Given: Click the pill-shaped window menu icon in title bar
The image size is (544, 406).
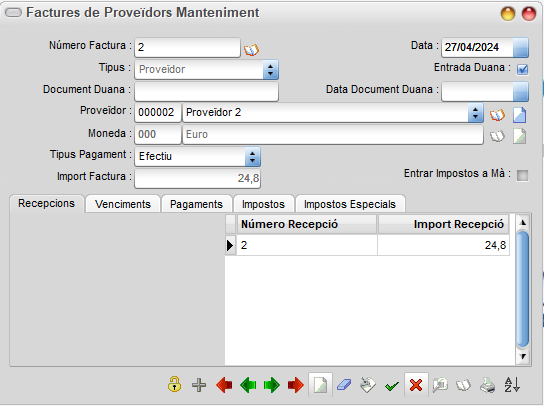Looking at the screenshot, I should (x=14, y=13).
